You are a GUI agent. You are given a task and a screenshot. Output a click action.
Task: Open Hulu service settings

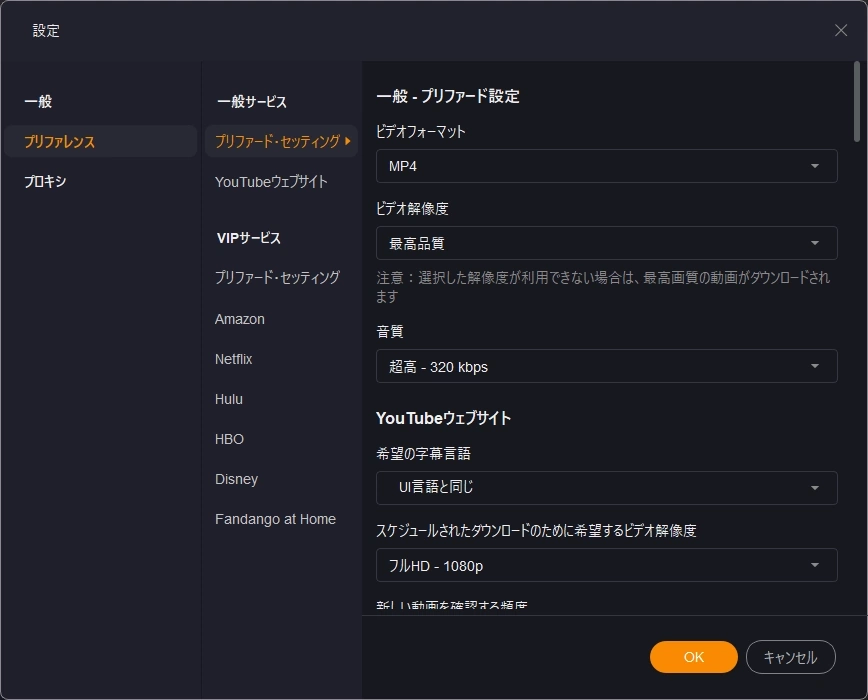click(x=229, y=399)
